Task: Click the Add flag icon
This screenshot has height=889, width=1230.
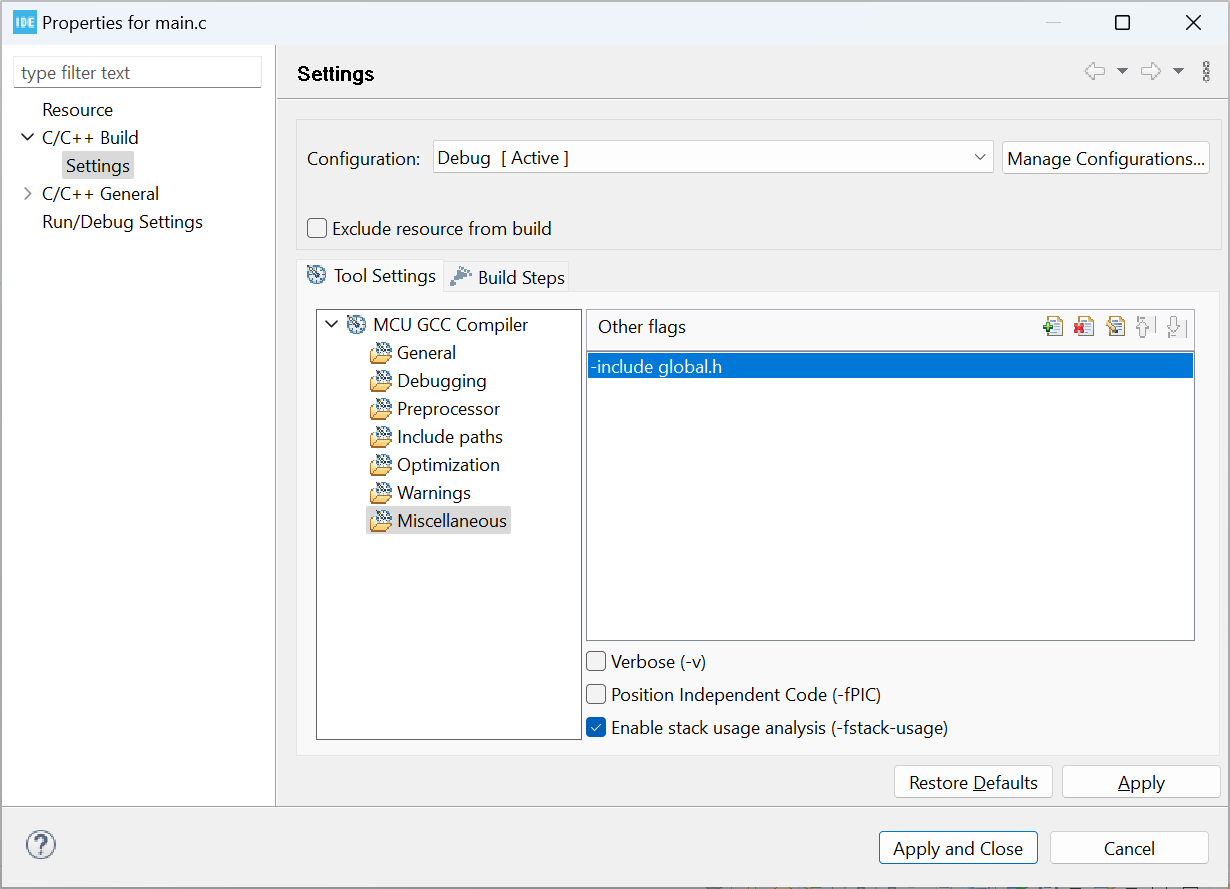Action: (x=1053, y=326)
